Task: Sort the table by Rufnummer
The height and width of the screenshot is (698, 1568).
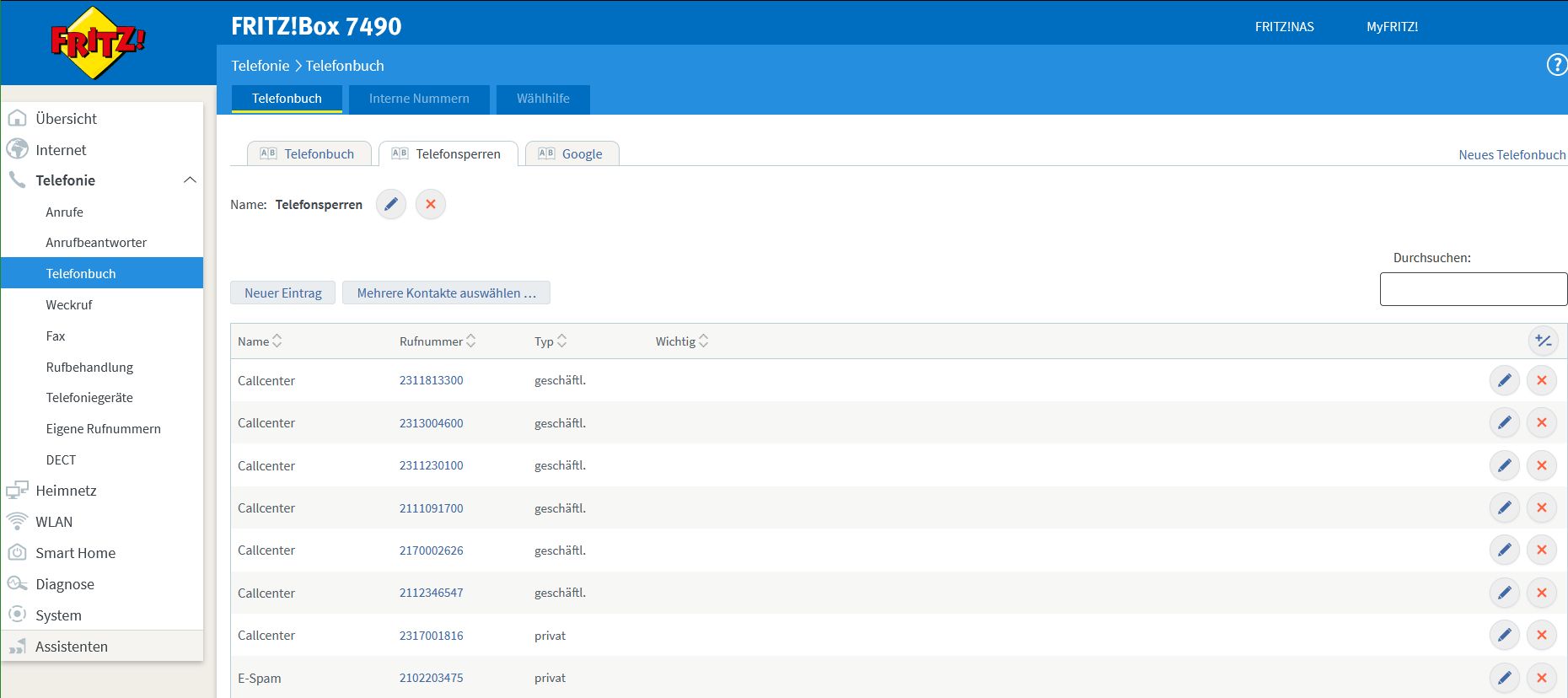Action: pyautogui.click(x=438, y=341)
